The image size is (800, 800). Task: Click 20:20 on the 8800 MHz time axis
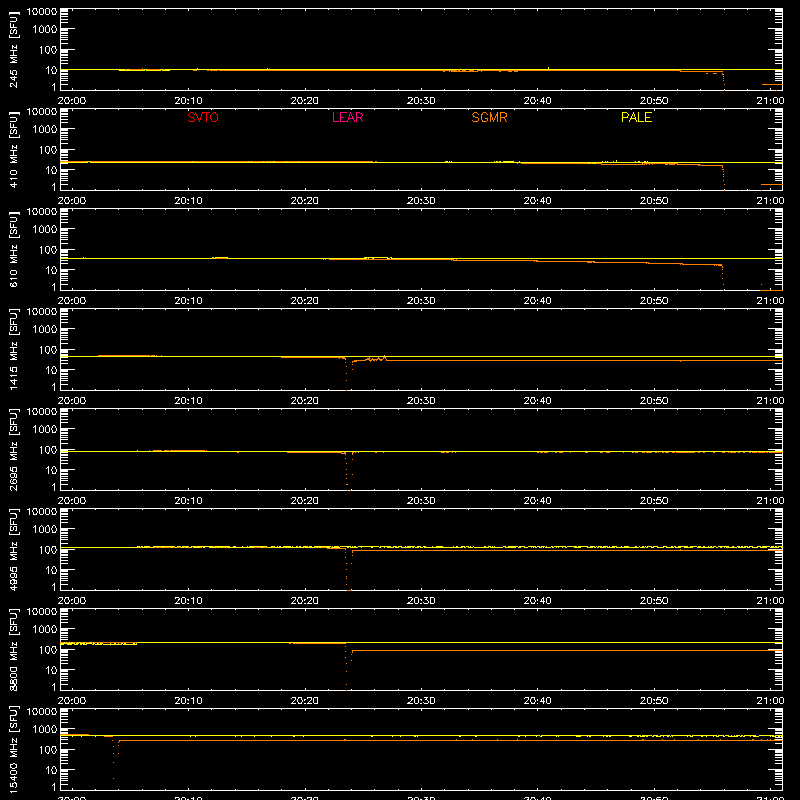(305, 701)
